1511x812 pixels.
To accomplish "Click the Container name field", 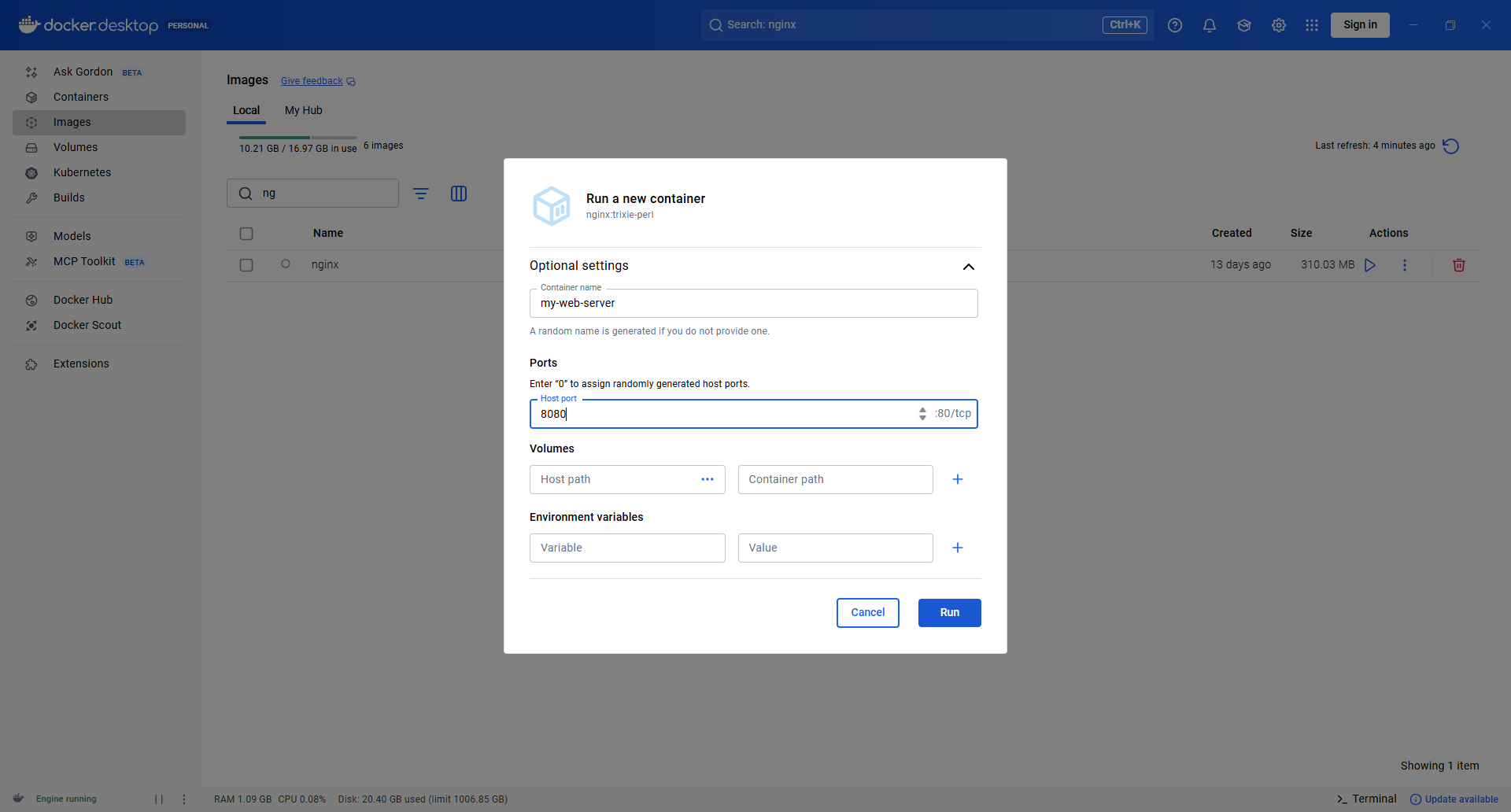I will point(754,303).
